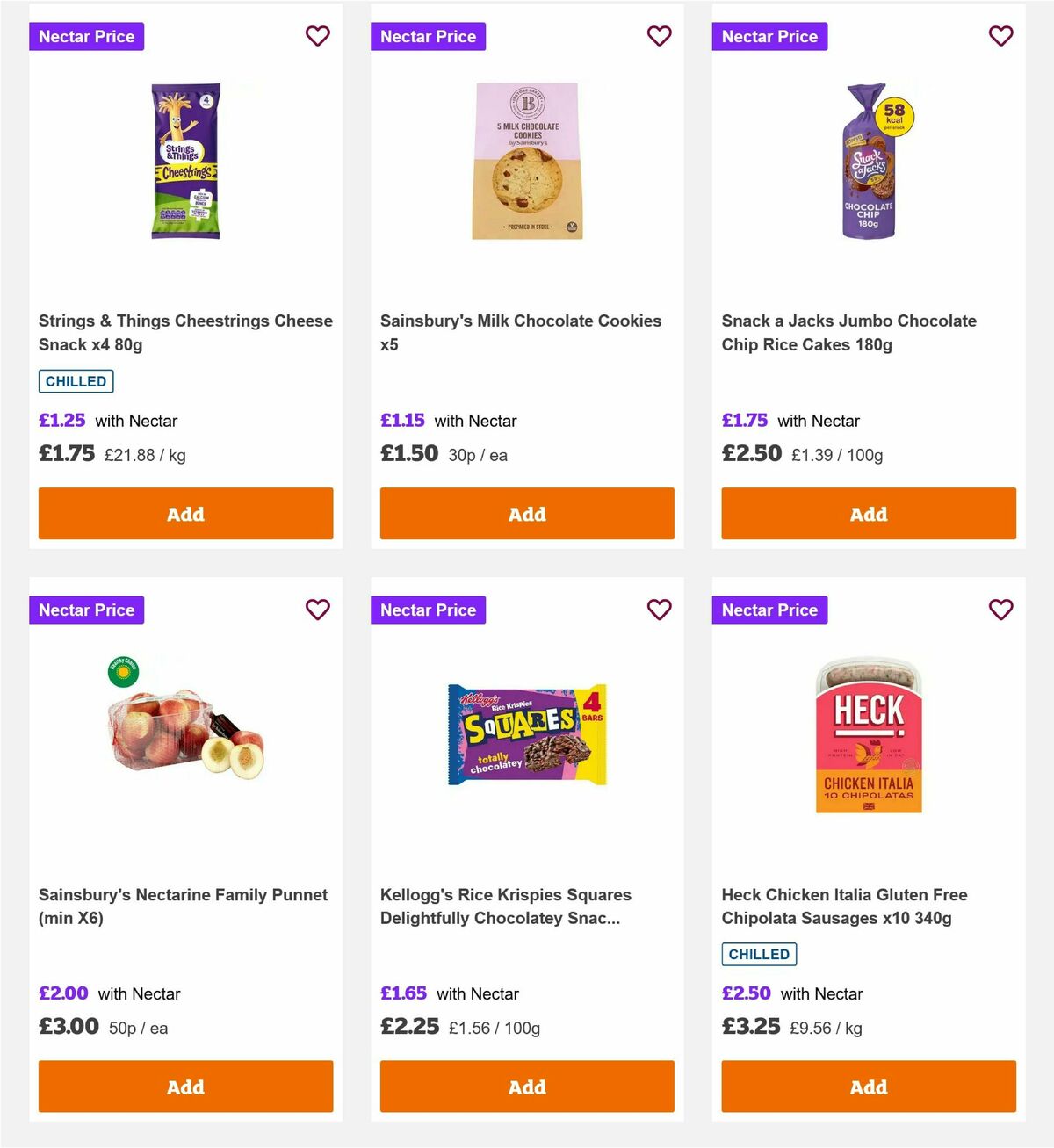Click the Nectar Price badge on the Heck sausages card
The image size is (1054, 1148).
tap(769, 609)
